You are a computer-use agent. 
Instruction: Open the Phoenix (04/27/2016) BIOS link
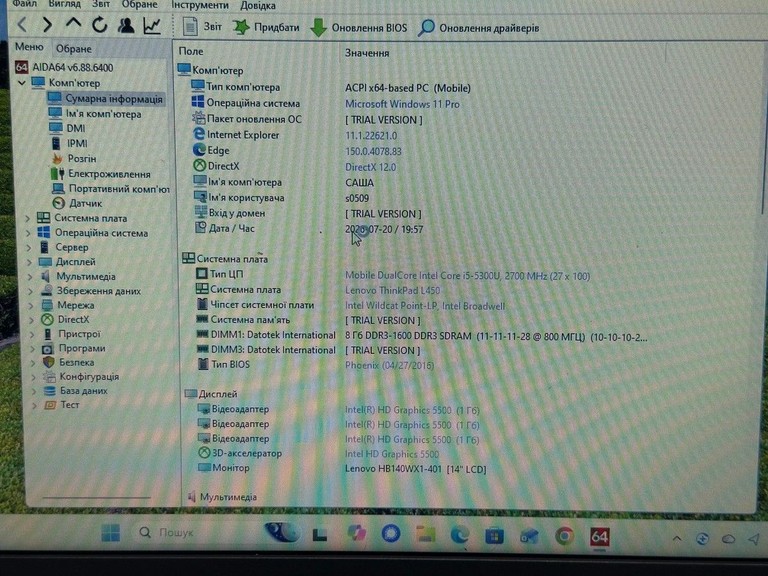[389, 365]
